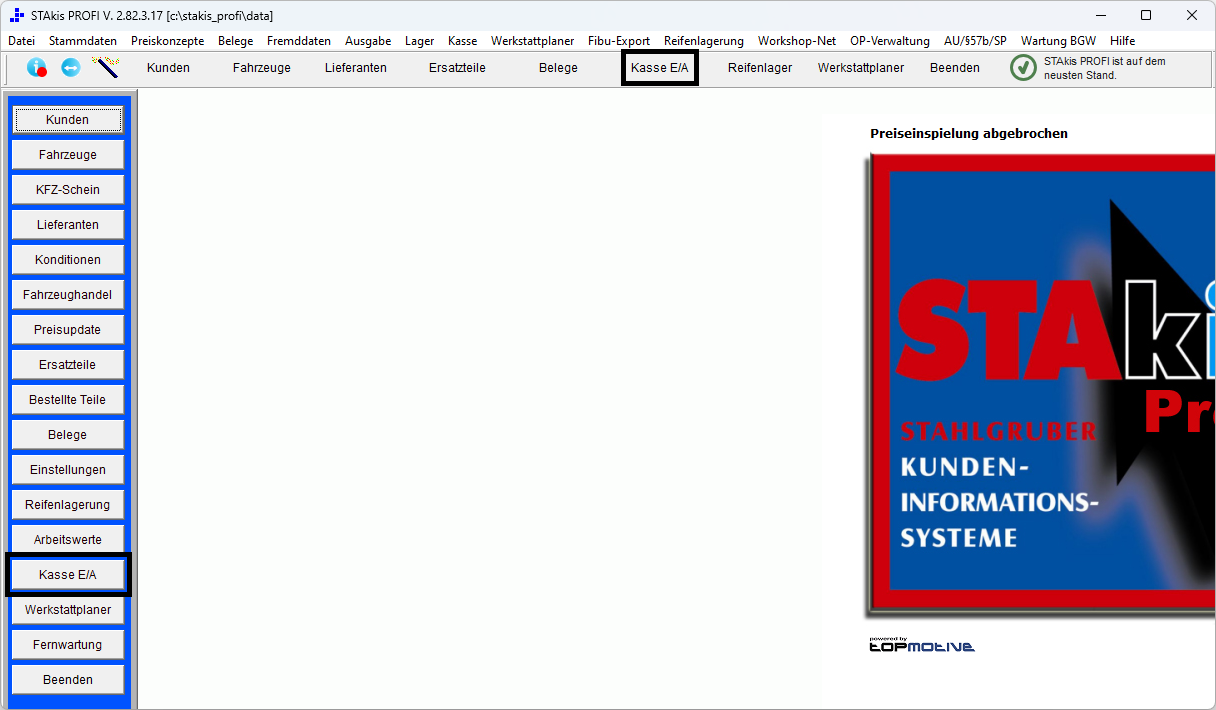
Task: Click Ersatzteile in the top toolbar
Action: 457,68
